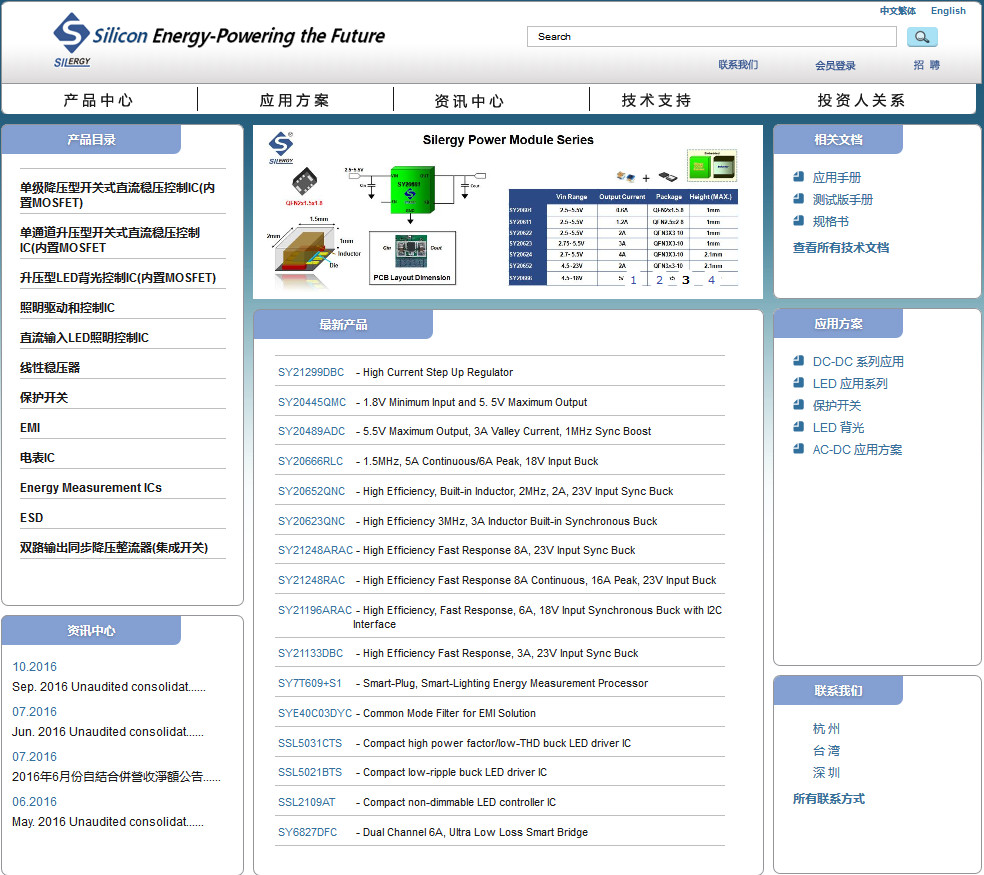This screenshot has height=875, width=984.
Task: Open the 线性稳压器 category
Action: click(x=50, y=368)
